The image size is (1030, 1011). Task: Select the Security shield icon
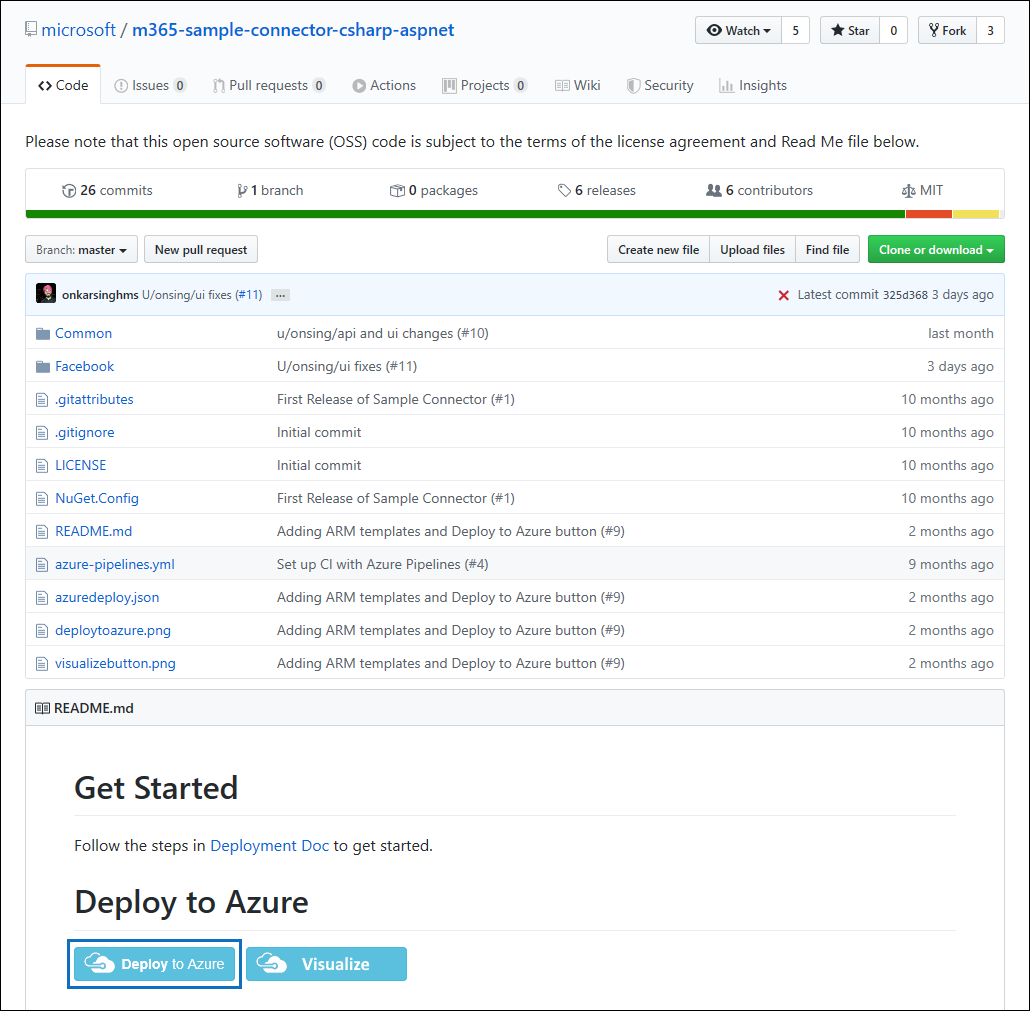point(633,85)
